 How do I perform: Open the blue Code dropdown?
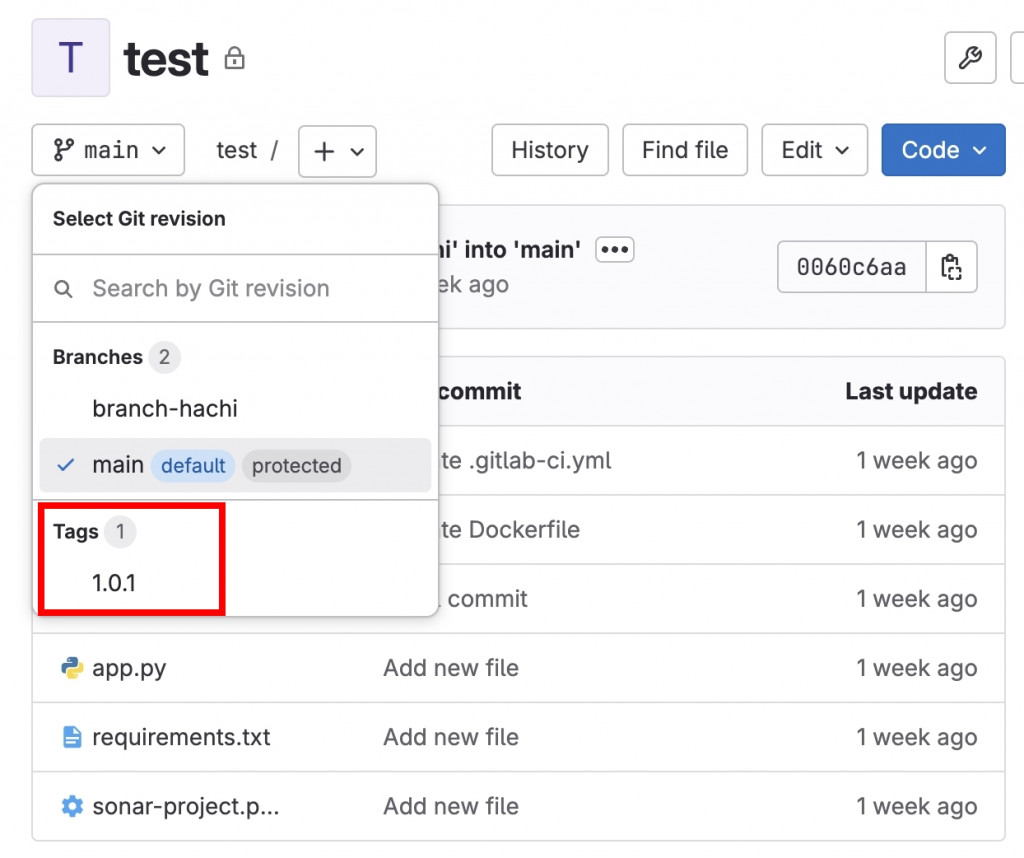(943, 150)
